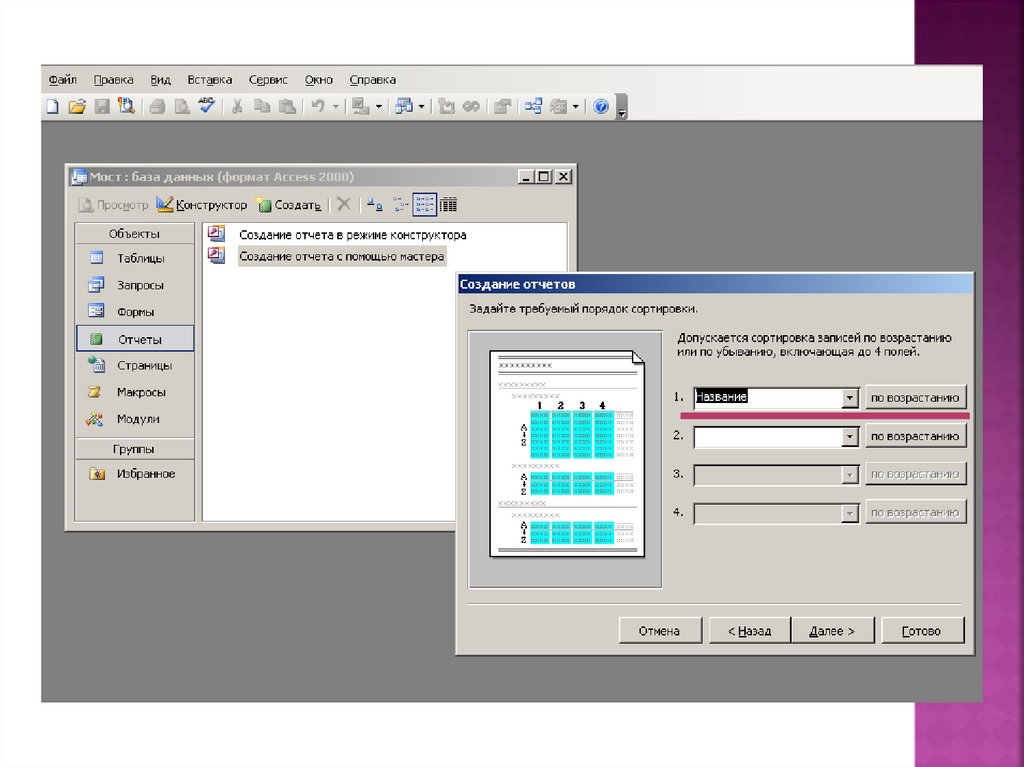Select Таблицы in the objects pane

139,258
